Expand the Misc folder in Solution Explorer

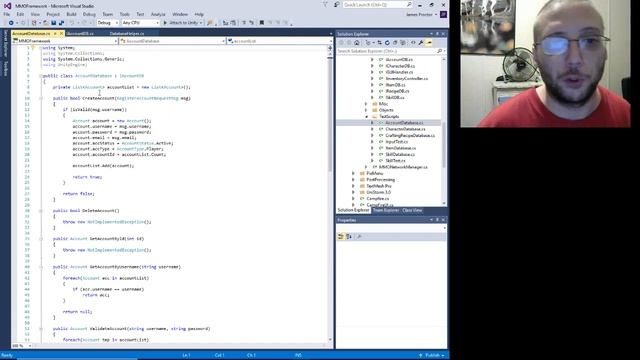coord(366,104)
